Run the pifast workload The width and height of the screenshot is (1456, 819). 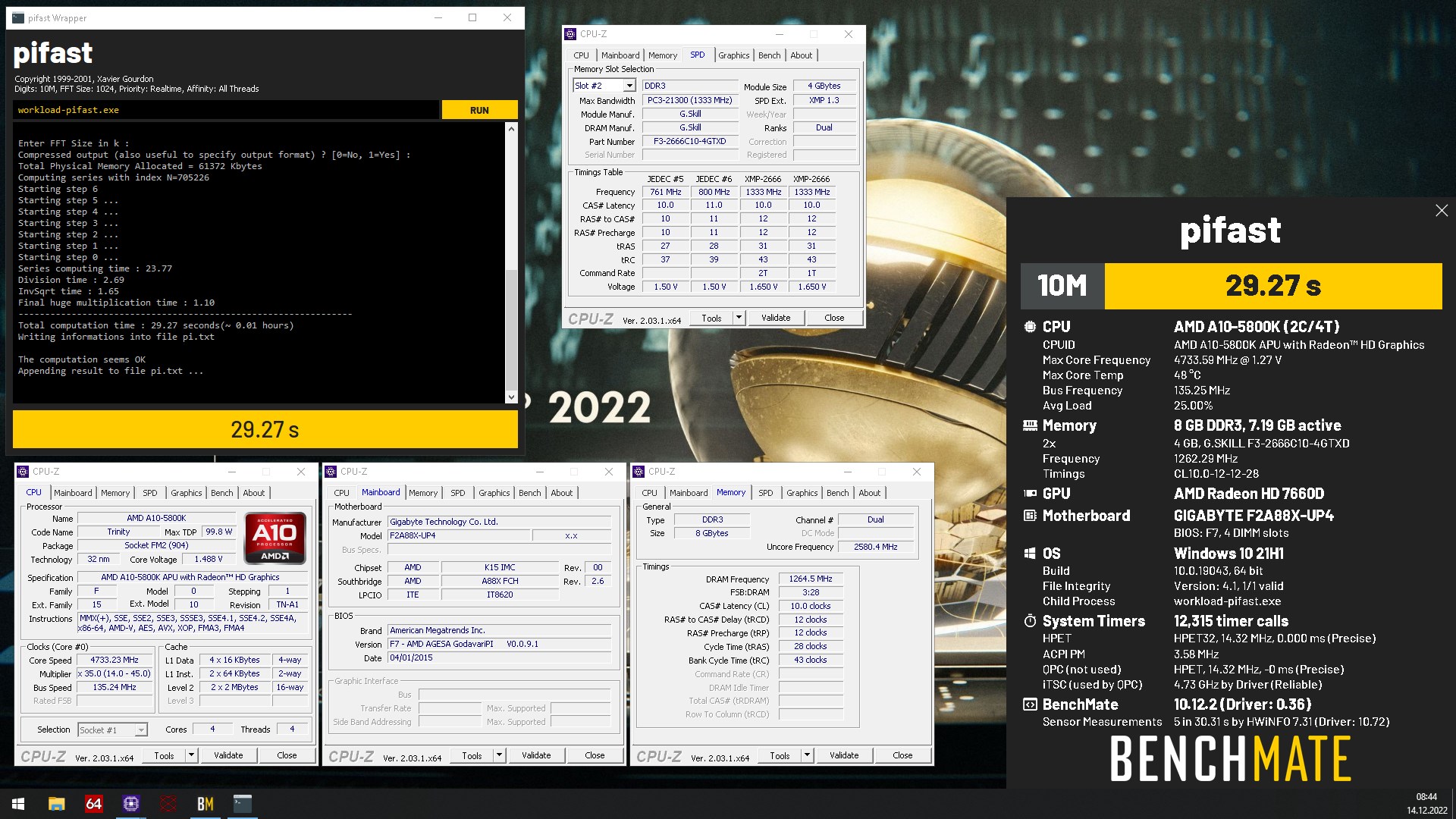pyautogui.click(x=479, y=110)
